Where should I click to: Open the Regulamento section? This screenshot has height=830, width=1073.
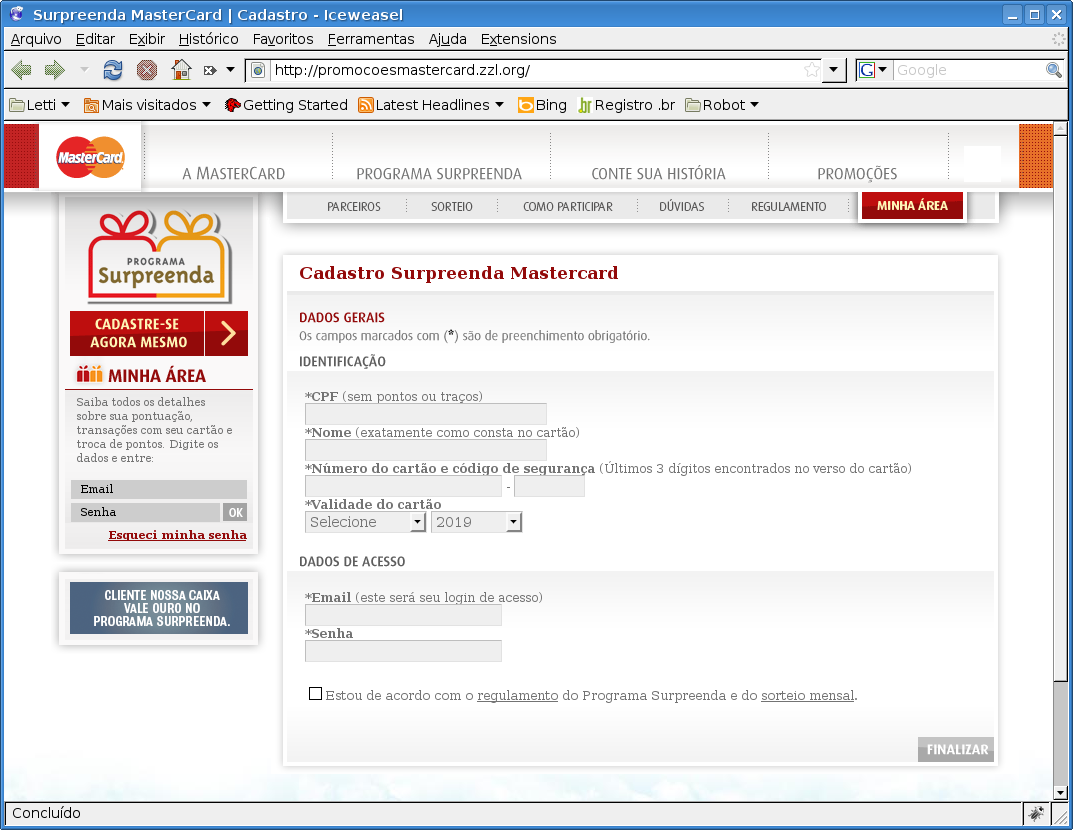pyautogui.click(x=788, y=206)
